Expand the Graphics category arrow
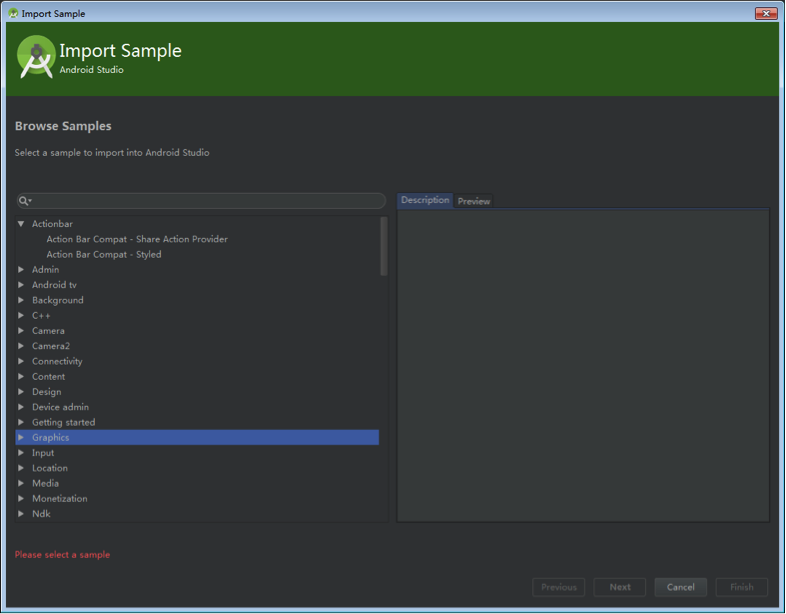 click(21, 438)
